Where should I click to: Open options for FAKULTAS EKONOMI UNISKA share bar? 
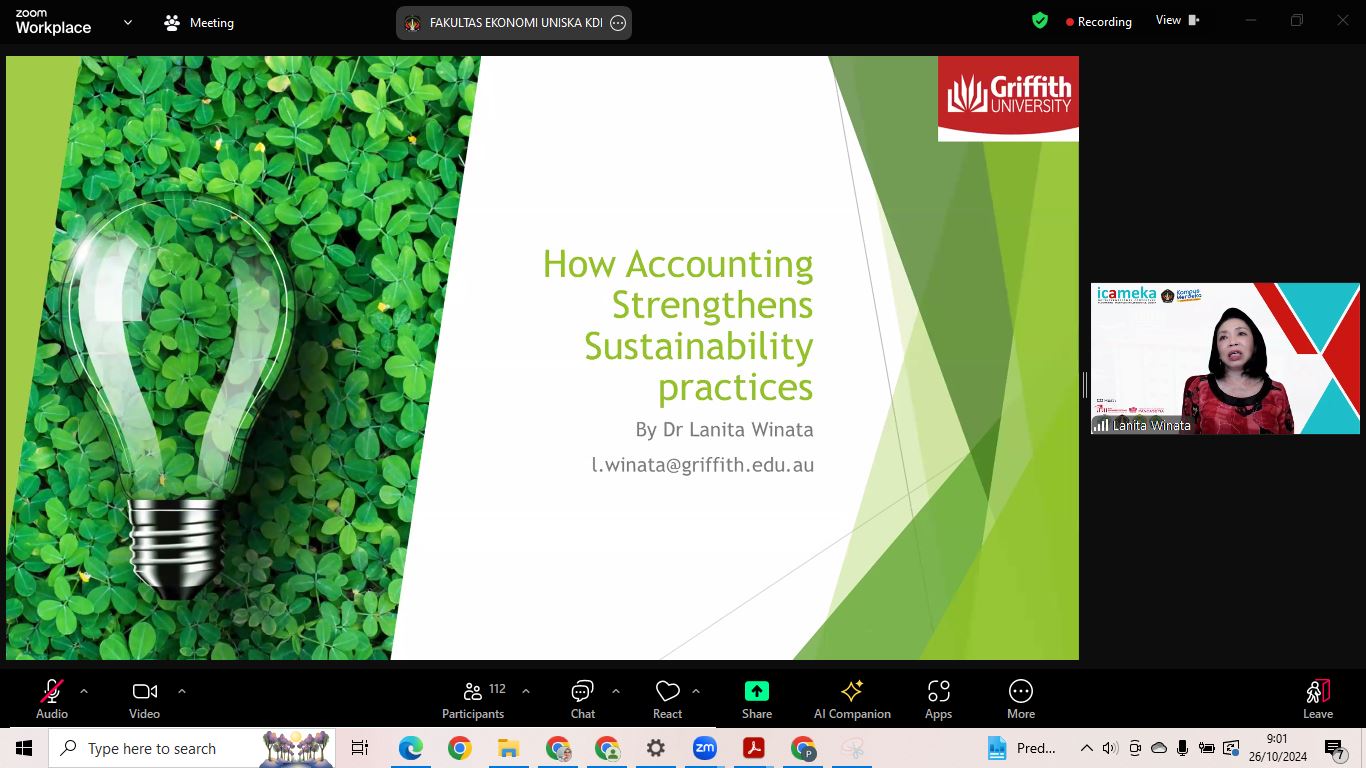click(x=618, y=23)
